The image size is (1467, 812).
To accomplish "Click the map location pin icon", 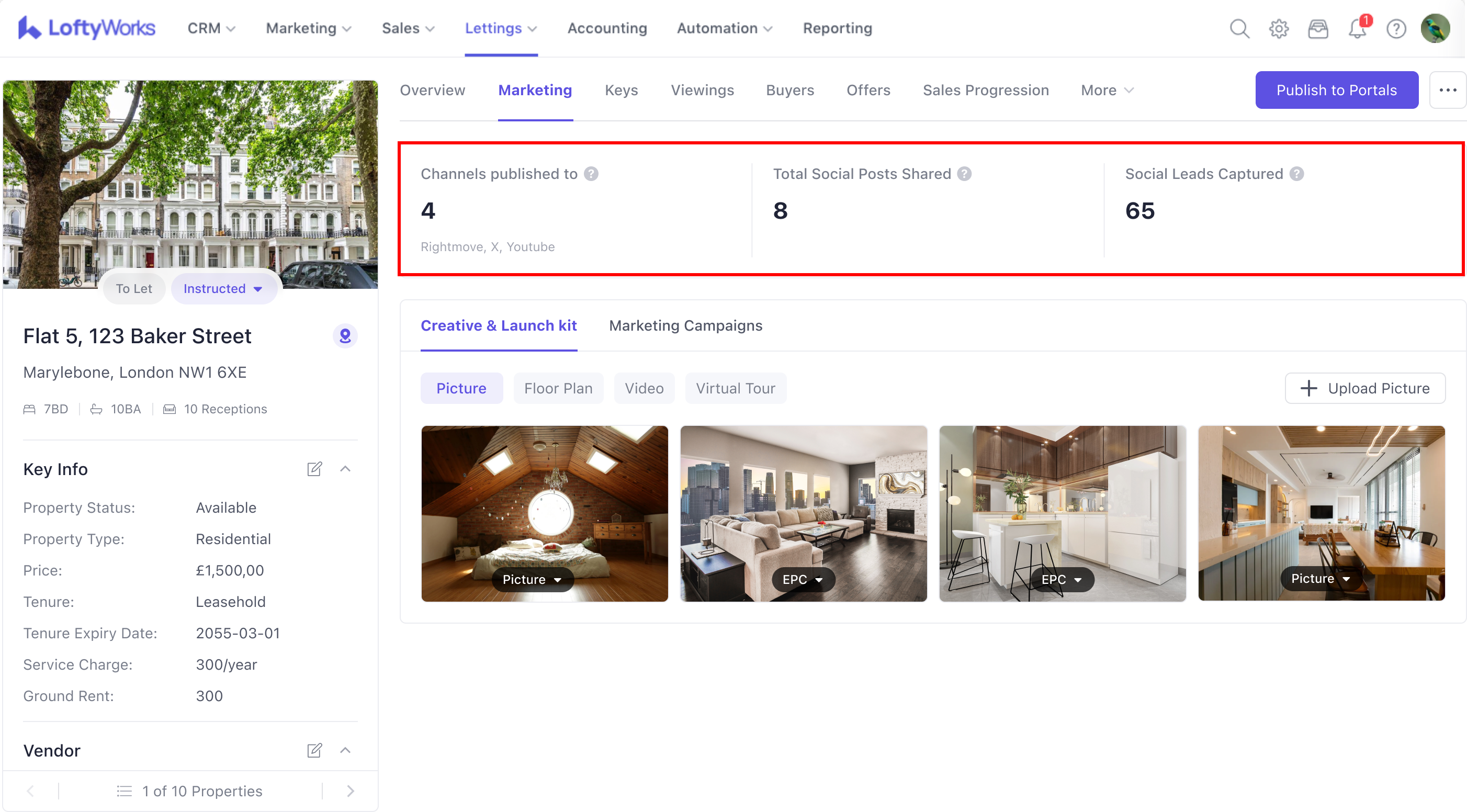I will click(345, 336).
